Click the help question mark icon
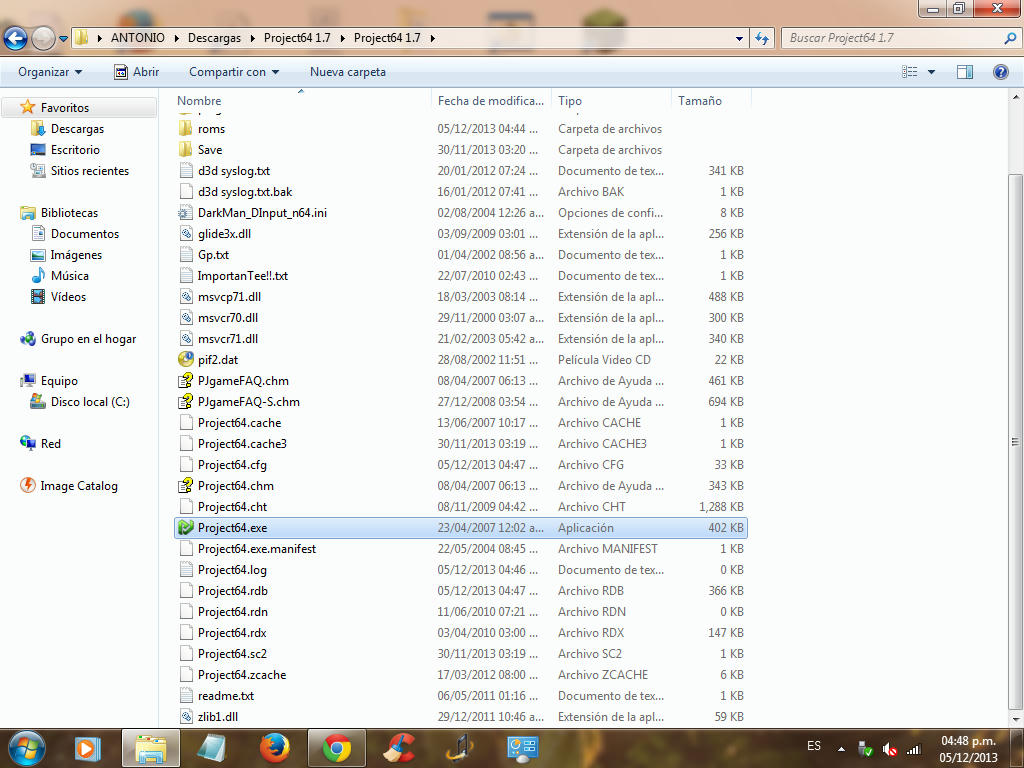Viewport: 1024px width, 768px height. pyautogui.click(x=1000, y=72)
